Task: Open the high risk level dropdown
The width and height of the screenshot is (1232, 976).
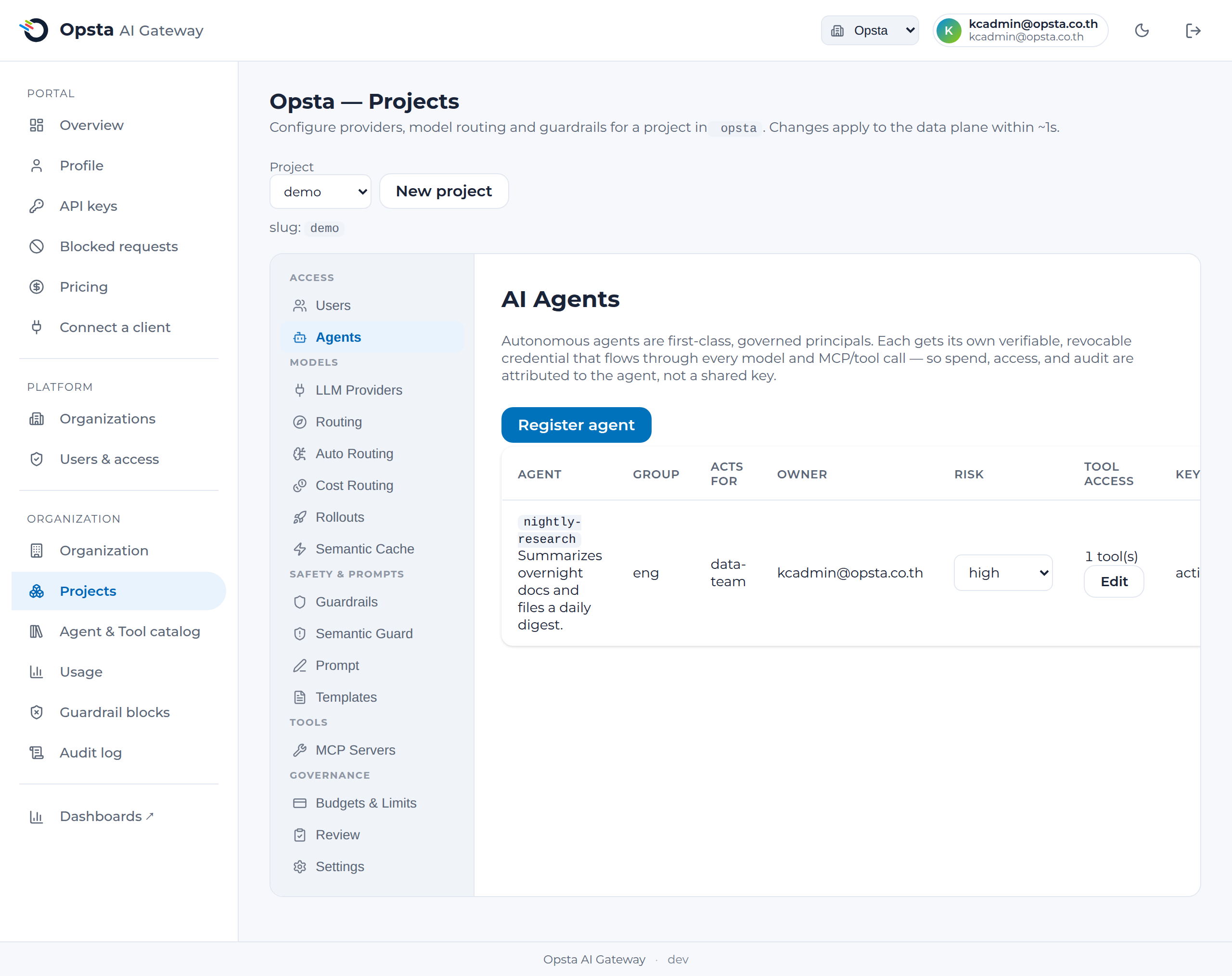Action: (x=1003, y=573)
